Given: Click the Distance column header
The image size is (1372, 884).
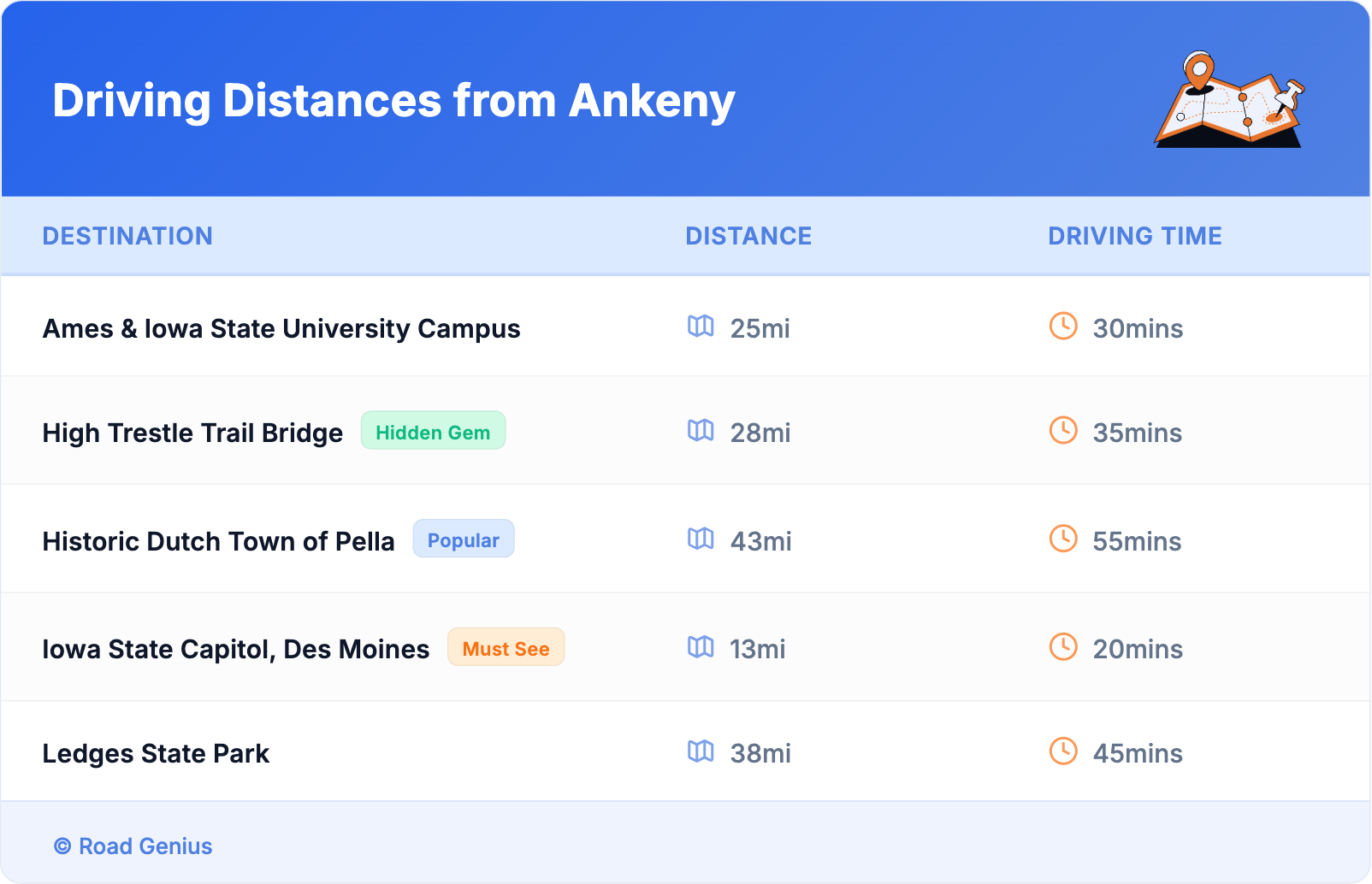Looking at the screenshot, I should coord(748,236).
